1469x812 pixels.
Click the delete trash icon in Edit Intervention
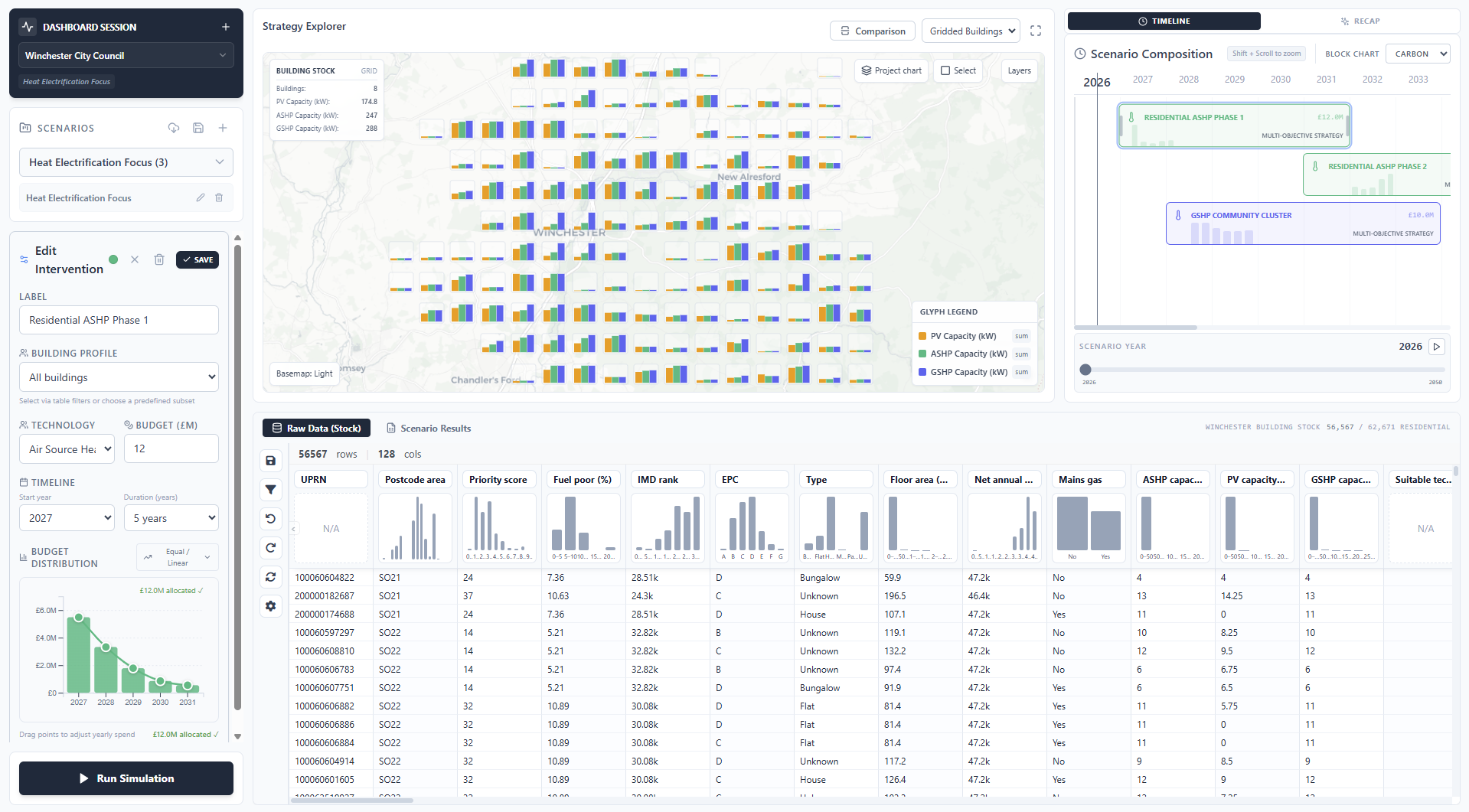click(159, 259)
